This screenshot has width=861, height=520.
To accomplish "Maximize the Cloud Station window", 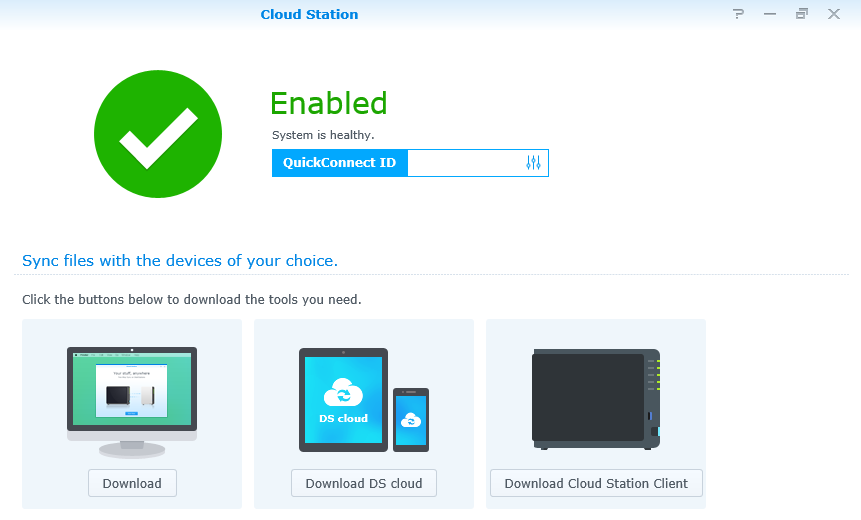I will (802, 14).
